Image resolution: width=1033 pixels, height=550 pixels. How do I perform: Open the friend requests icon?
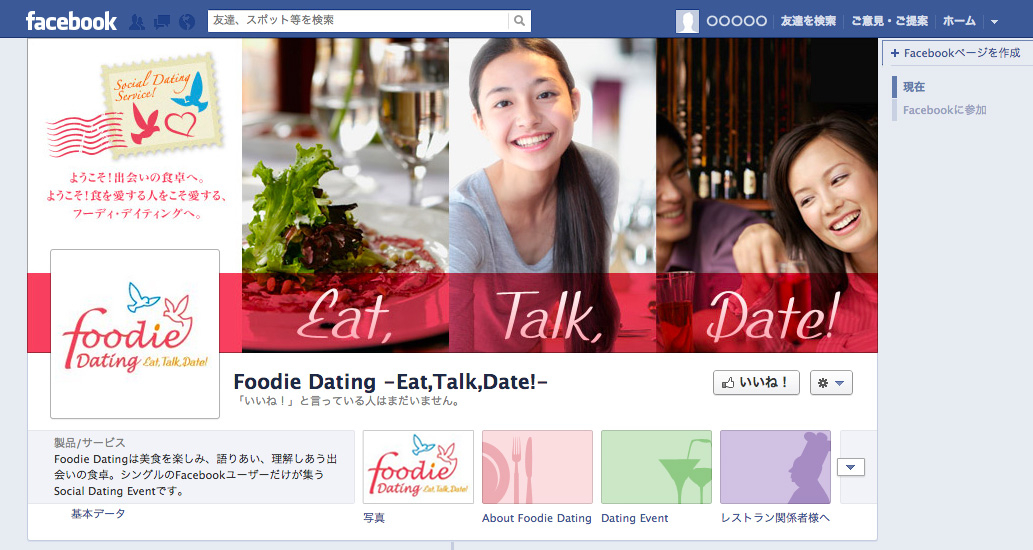tap(137, 22)
